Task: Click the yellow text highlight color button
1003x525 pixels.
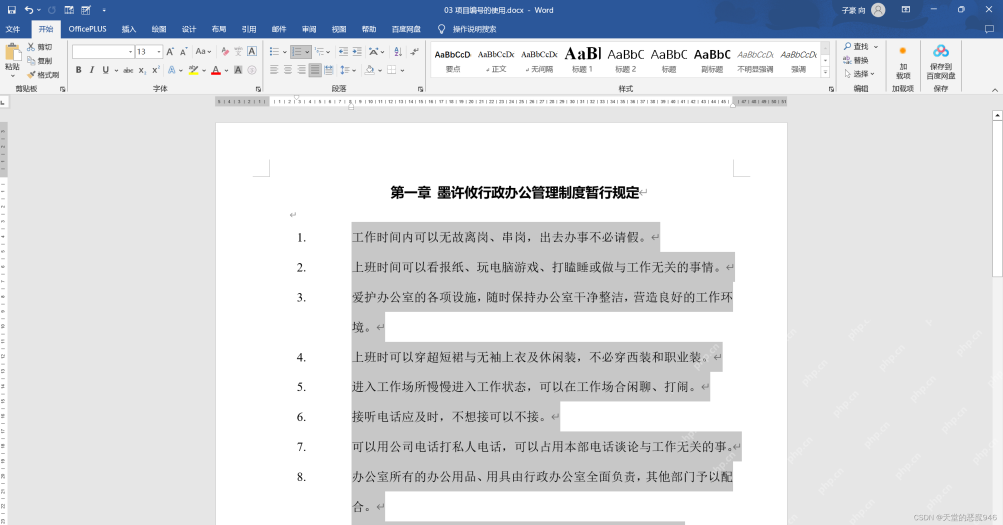Action: click(x=193, y=70)
